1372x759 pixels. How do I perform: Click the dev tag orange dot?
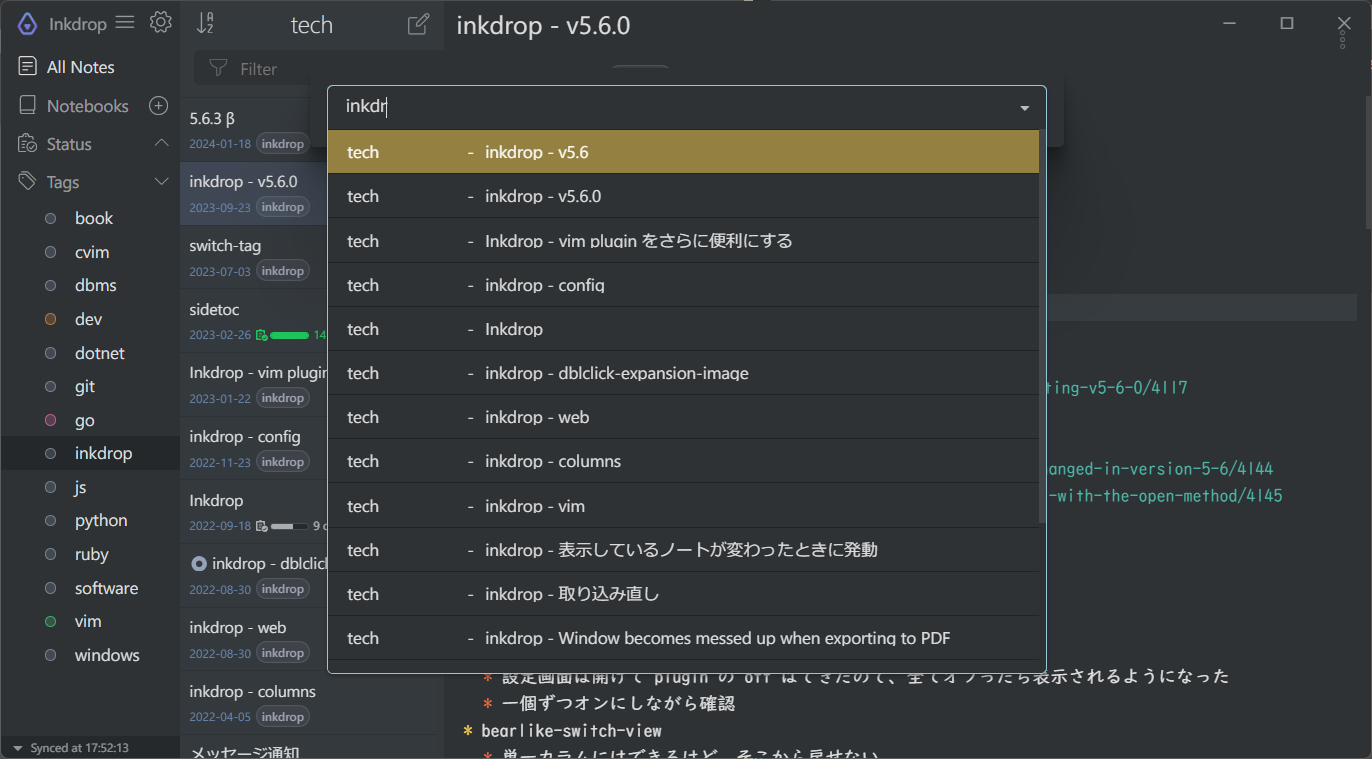[x=50, y=320]
